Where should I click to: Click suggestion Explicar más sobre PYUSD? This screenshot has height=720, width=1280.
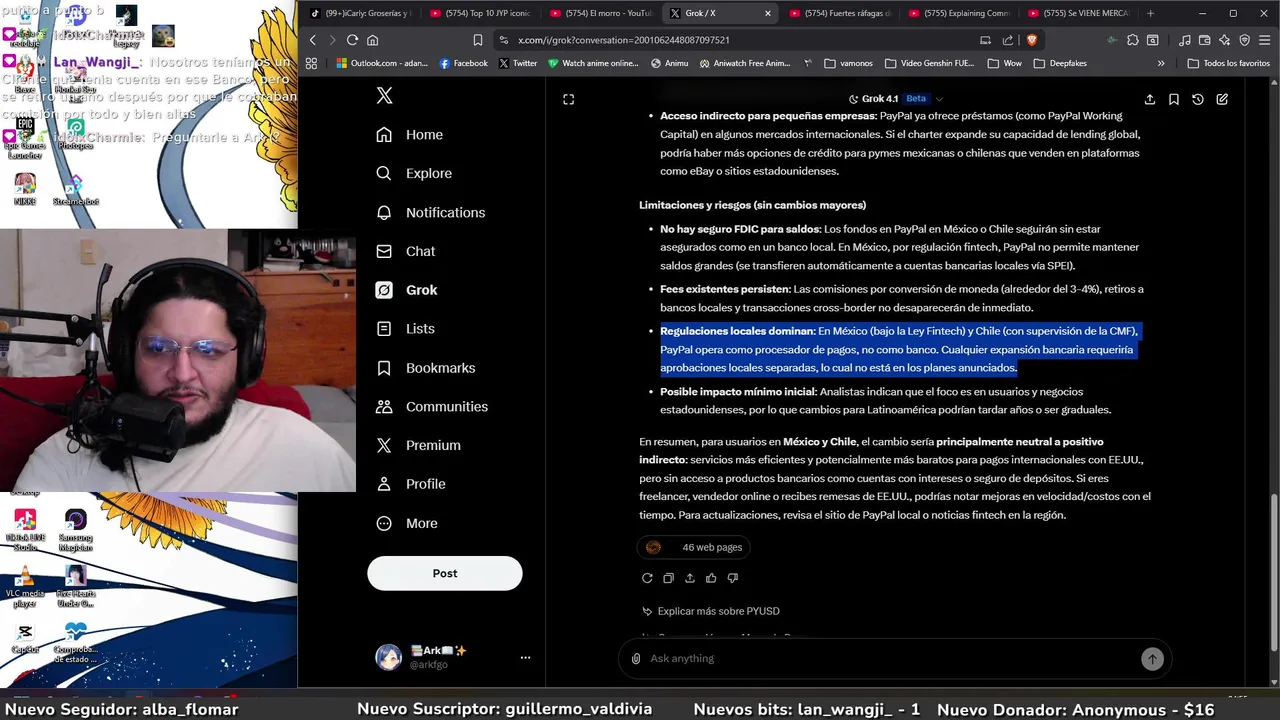click(711, 611)
